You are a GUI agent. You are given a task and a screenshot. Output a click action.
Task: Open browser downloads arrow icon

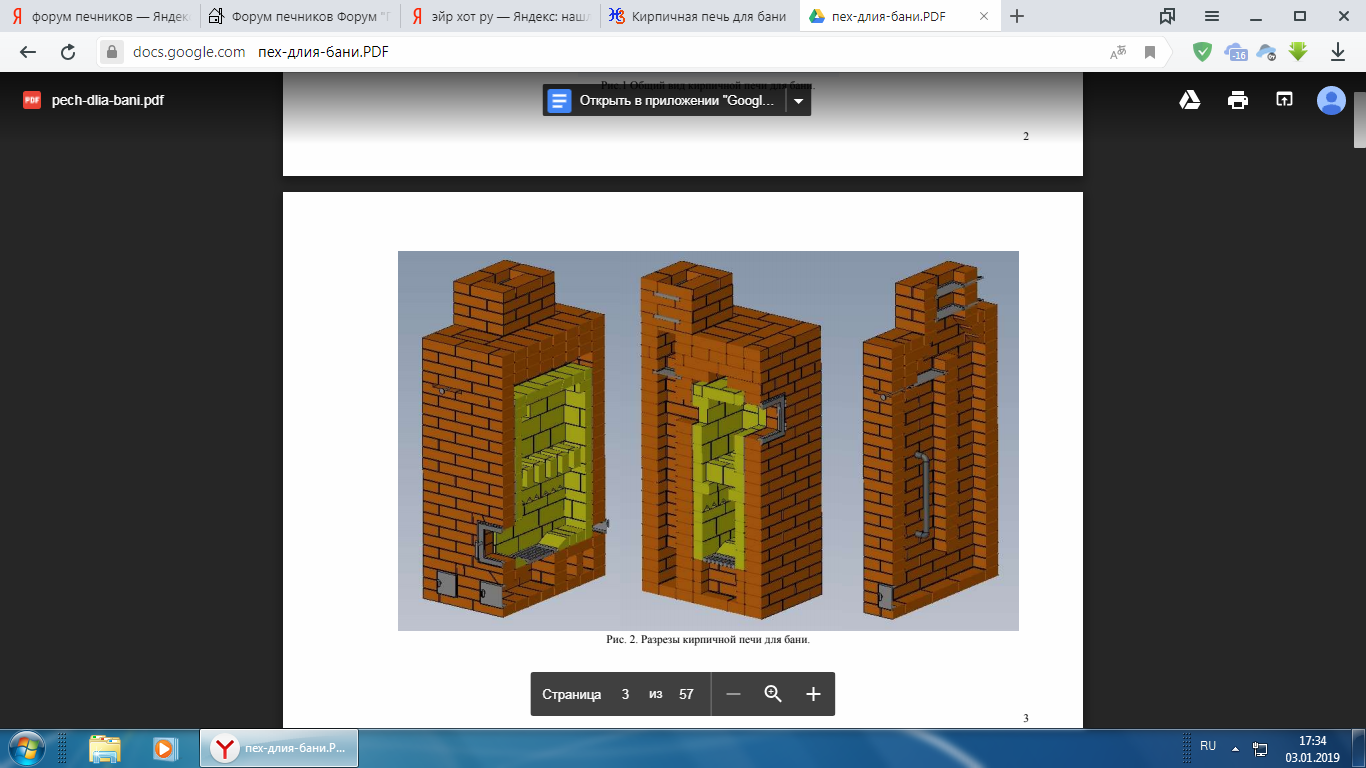[x=1337, y=52]
